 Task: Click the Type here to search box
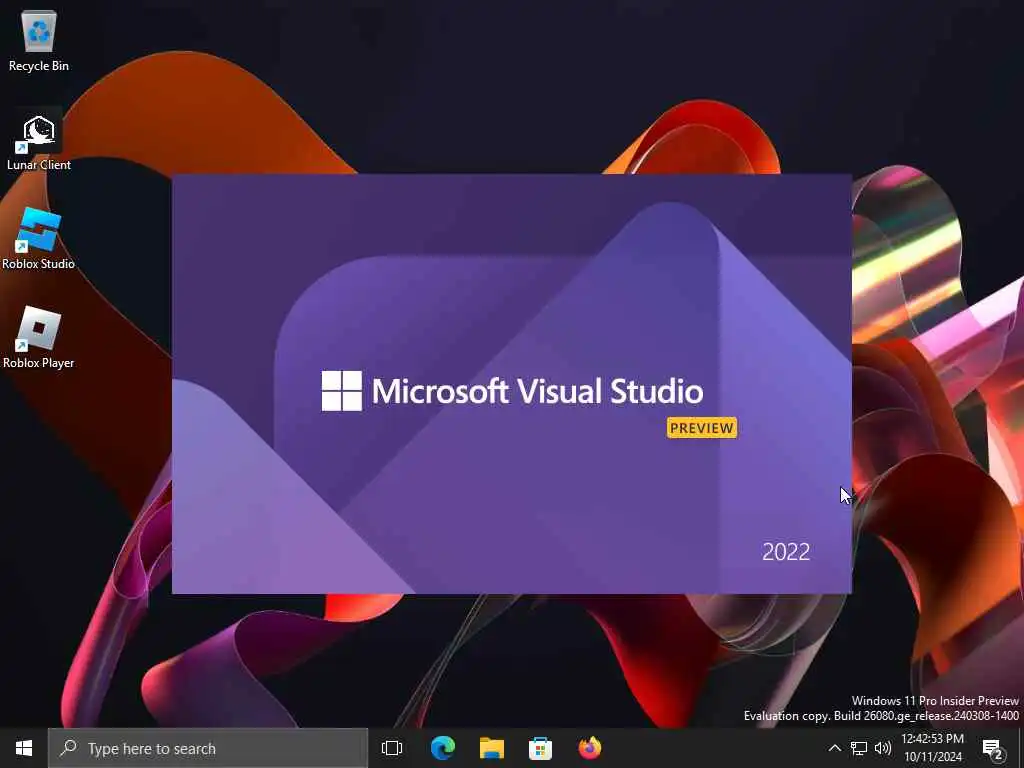pyautogui.click(x=208, y=748)
